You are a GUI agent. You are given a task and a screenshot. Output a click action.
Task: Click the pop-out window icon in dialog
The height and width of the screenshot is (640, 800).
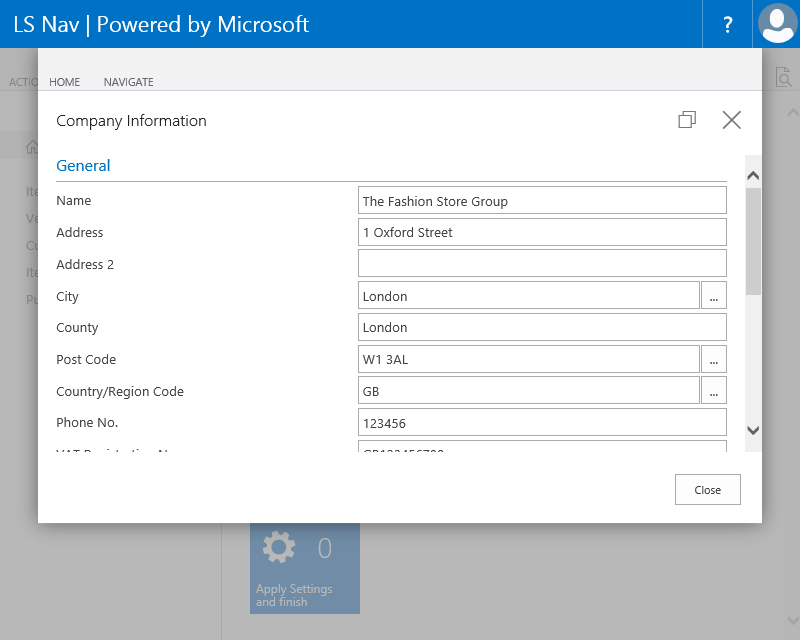coord(687,120)
